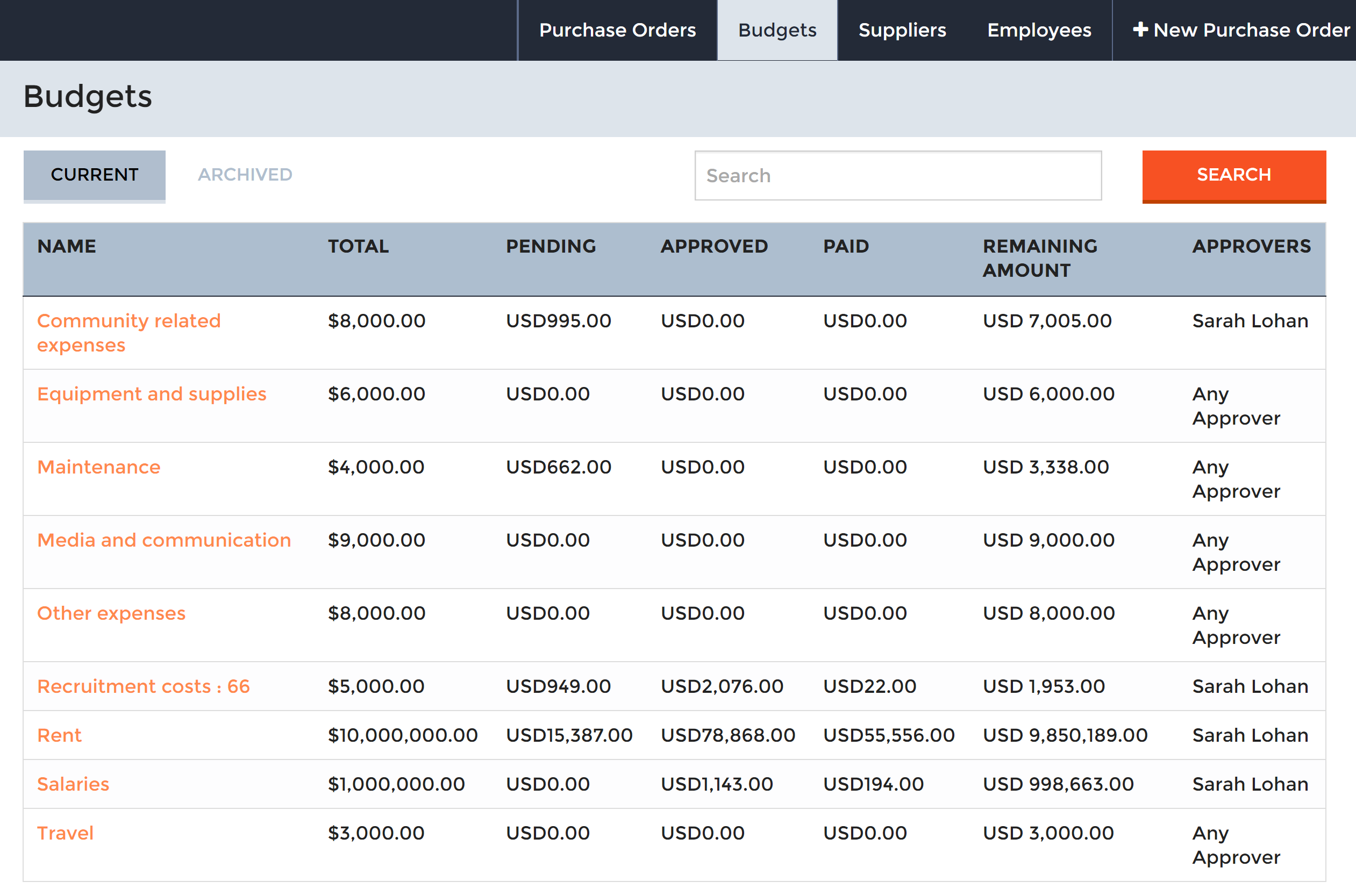Open the Other expenses budget
The width and height of the screenshot is (1356, 896).
coord(111,613)
